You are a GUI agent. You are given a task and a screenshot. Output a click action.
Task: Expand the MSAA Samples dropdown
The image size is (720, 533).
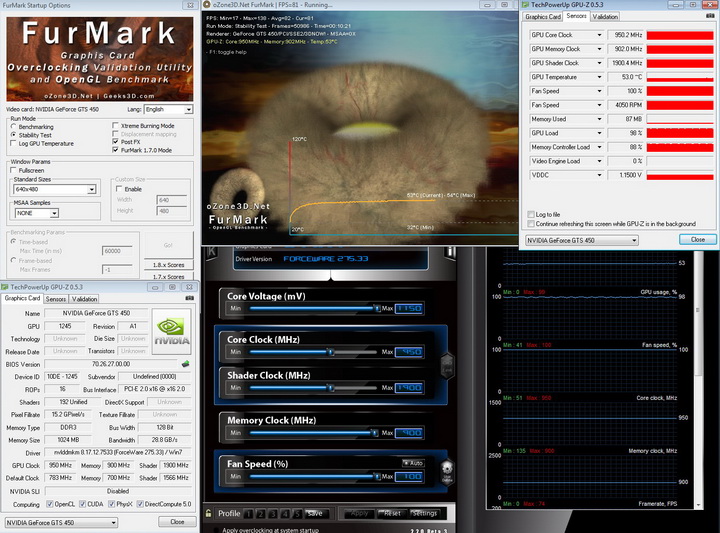point(56,213)
